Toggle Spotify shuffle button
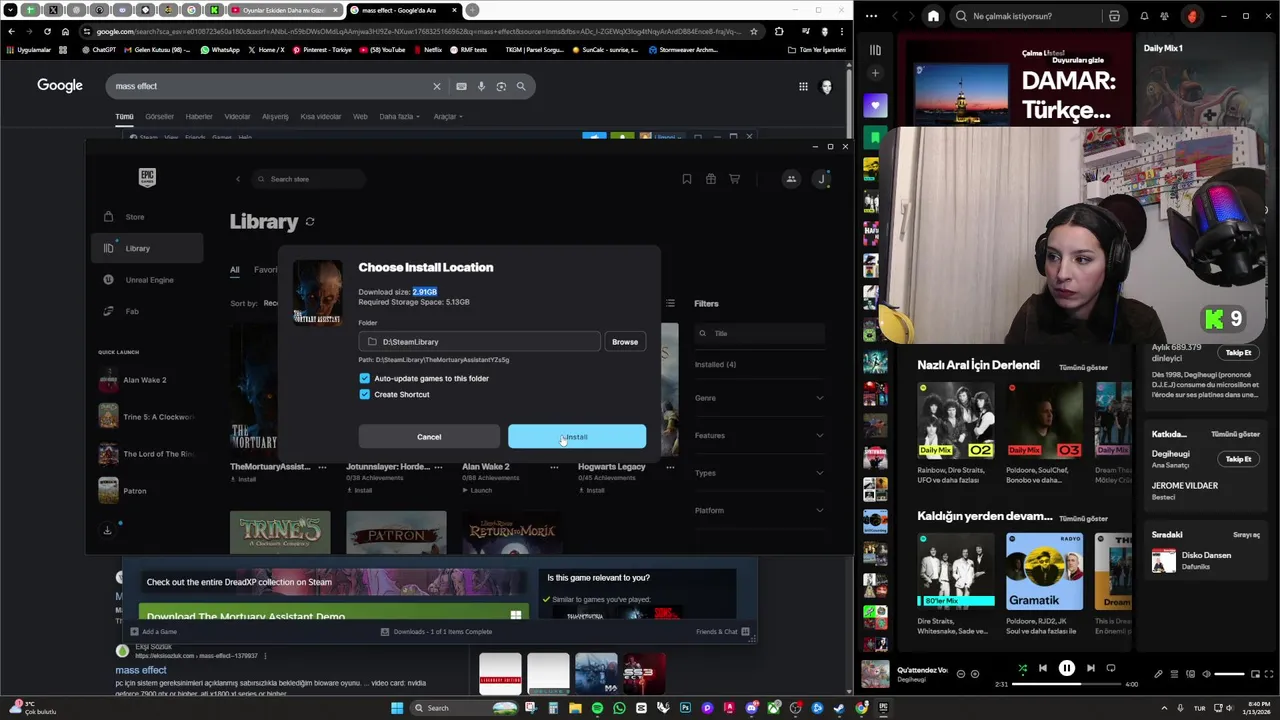 [x=1022, y=668]
